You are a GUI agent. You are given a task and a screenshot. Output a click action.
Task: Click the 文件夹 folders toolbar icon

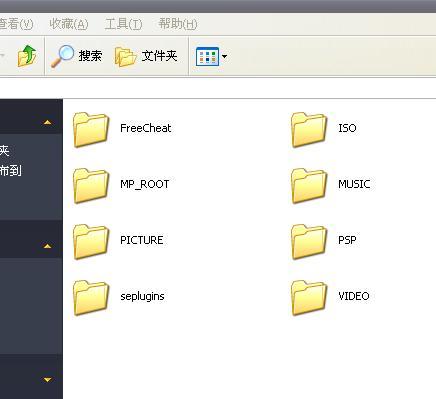point(126,56)
